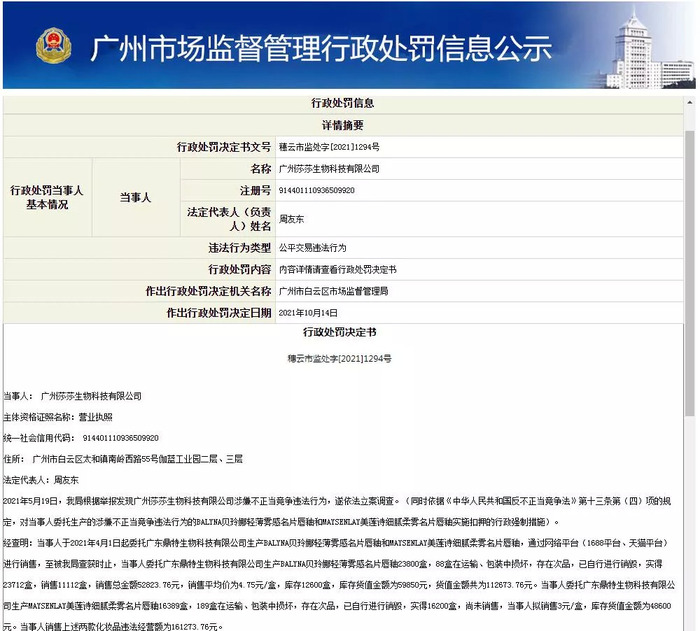Click the 详情摘要 header

coord(343,125)
